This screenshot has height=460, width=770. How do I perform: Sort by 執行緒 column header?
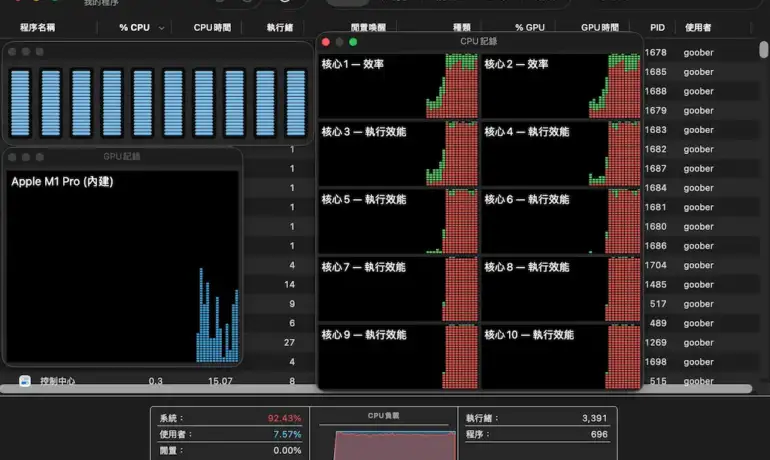pyautogui.click(x=279, y=27)
